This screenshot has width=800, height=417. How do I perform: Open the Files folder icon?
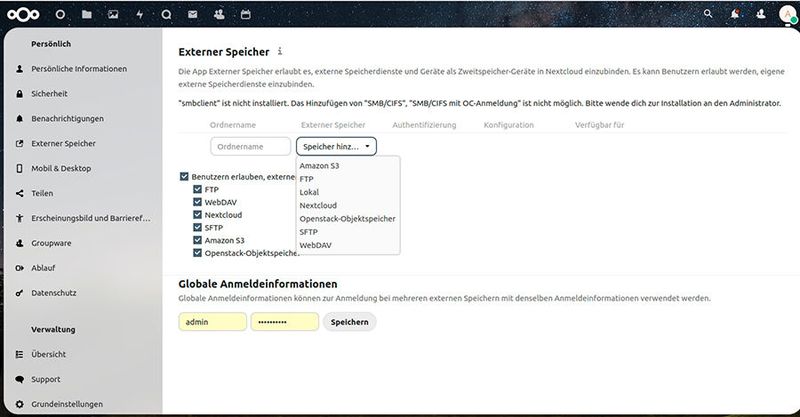click(x=87, y=15)
